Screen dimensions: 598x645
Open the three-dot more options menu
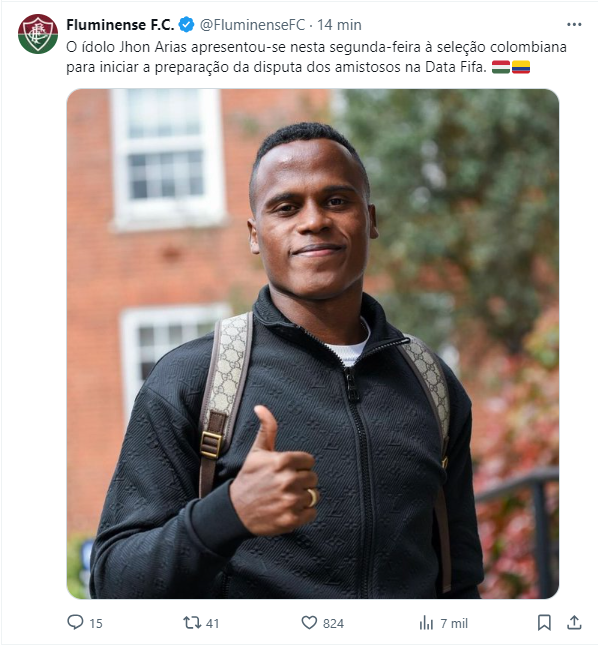(x=574, y=25)
